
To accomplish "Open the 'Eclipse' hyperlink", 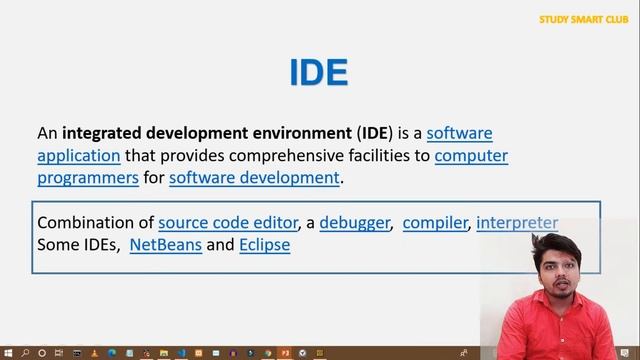I will click(264, 245).
